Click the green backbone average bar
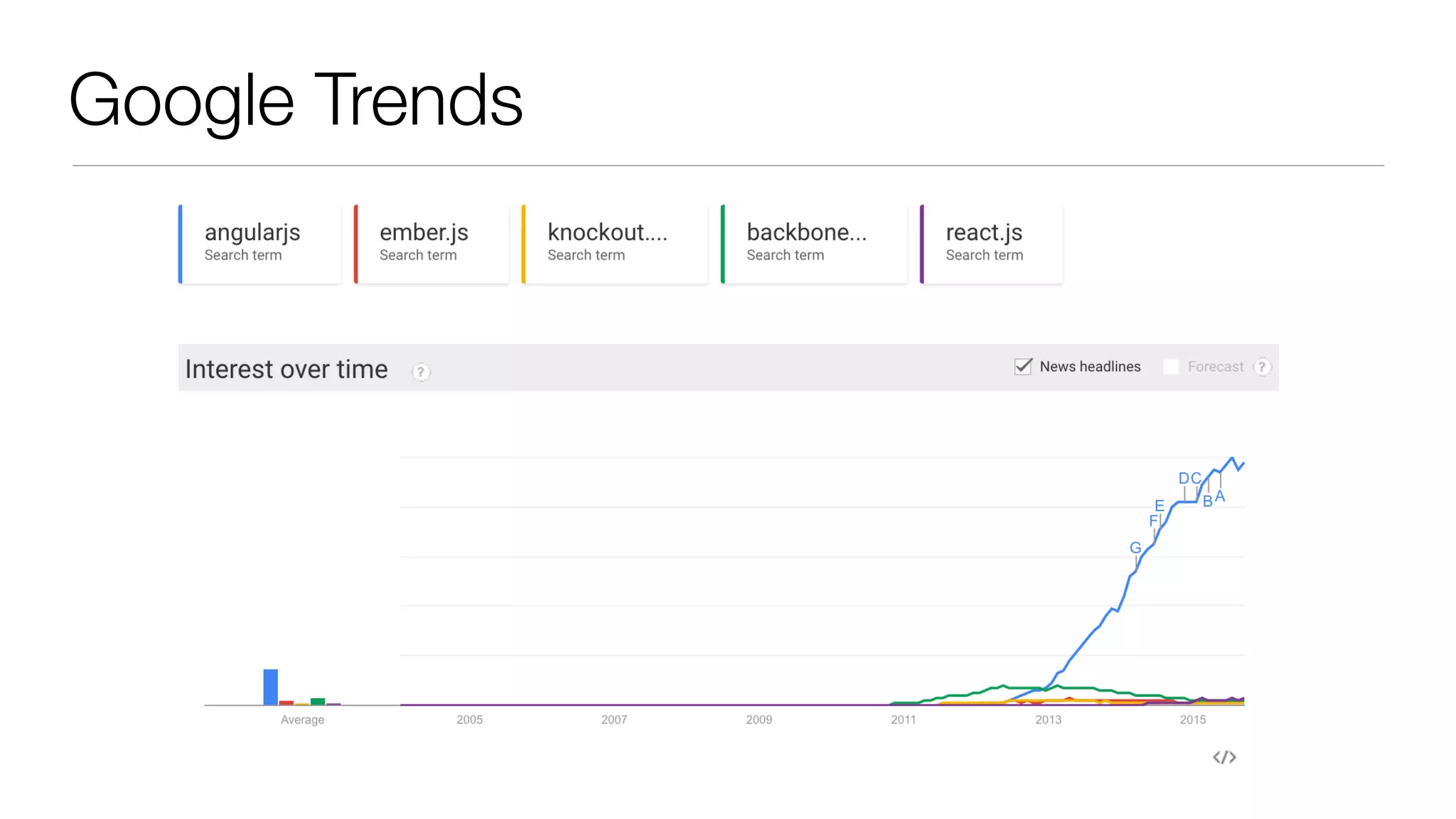Image resolution: width=1456 pixels, height=819 pixels. [x=318, y=701]
